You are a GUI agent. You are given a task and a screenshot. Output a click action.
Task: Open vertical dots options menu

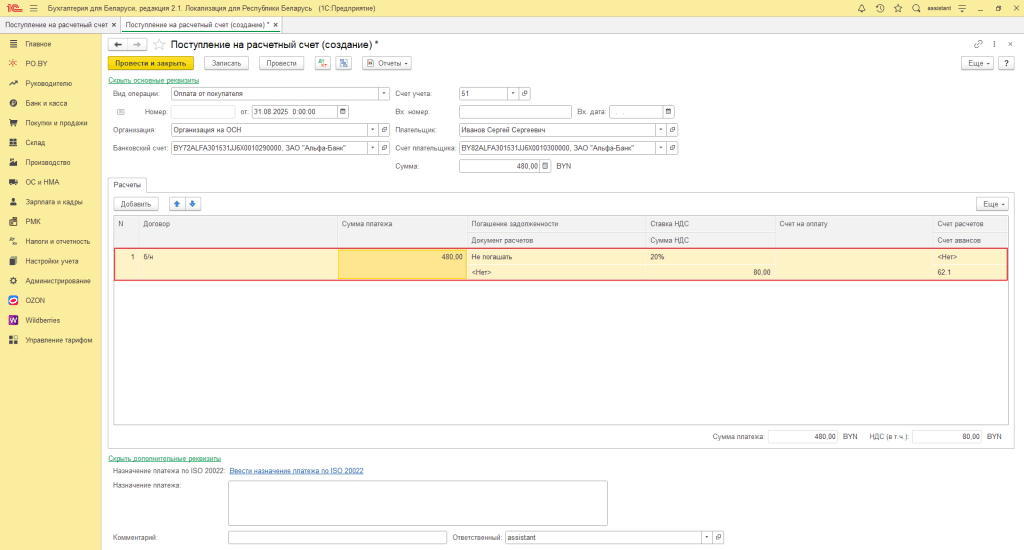(994, 44)
